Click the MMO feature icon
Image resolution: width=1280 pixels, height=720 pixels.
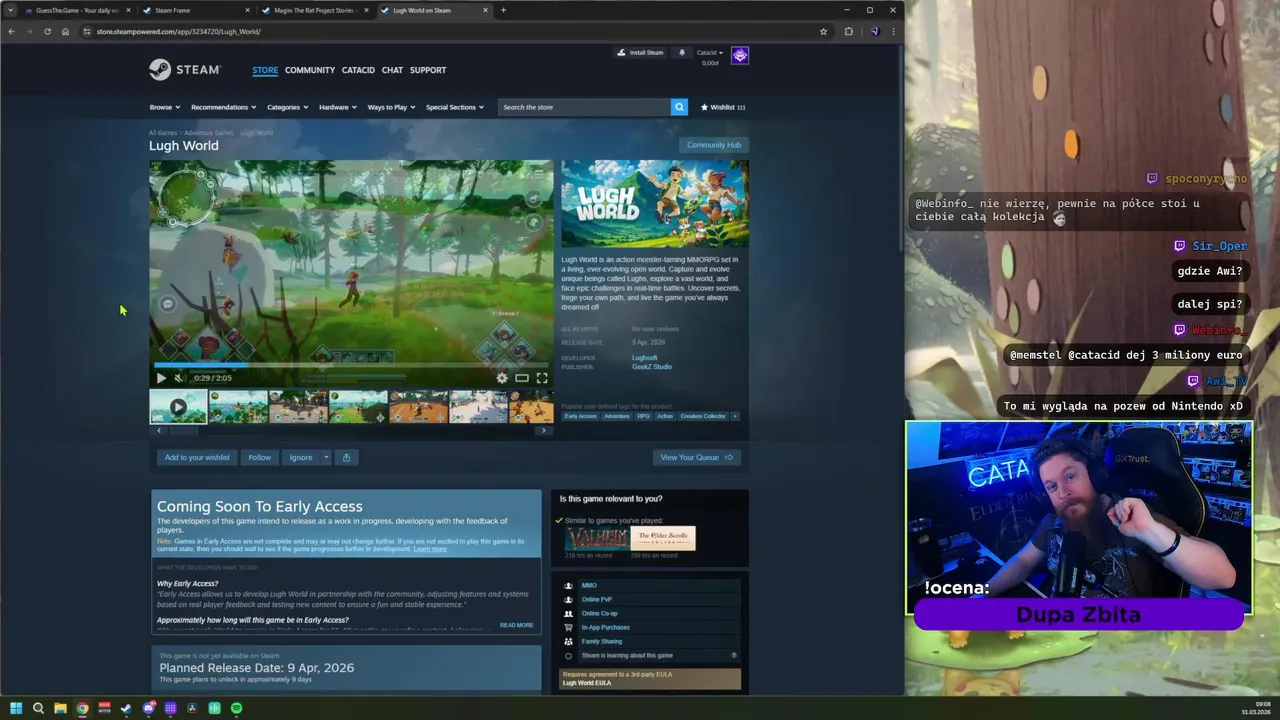pos(568,585)
